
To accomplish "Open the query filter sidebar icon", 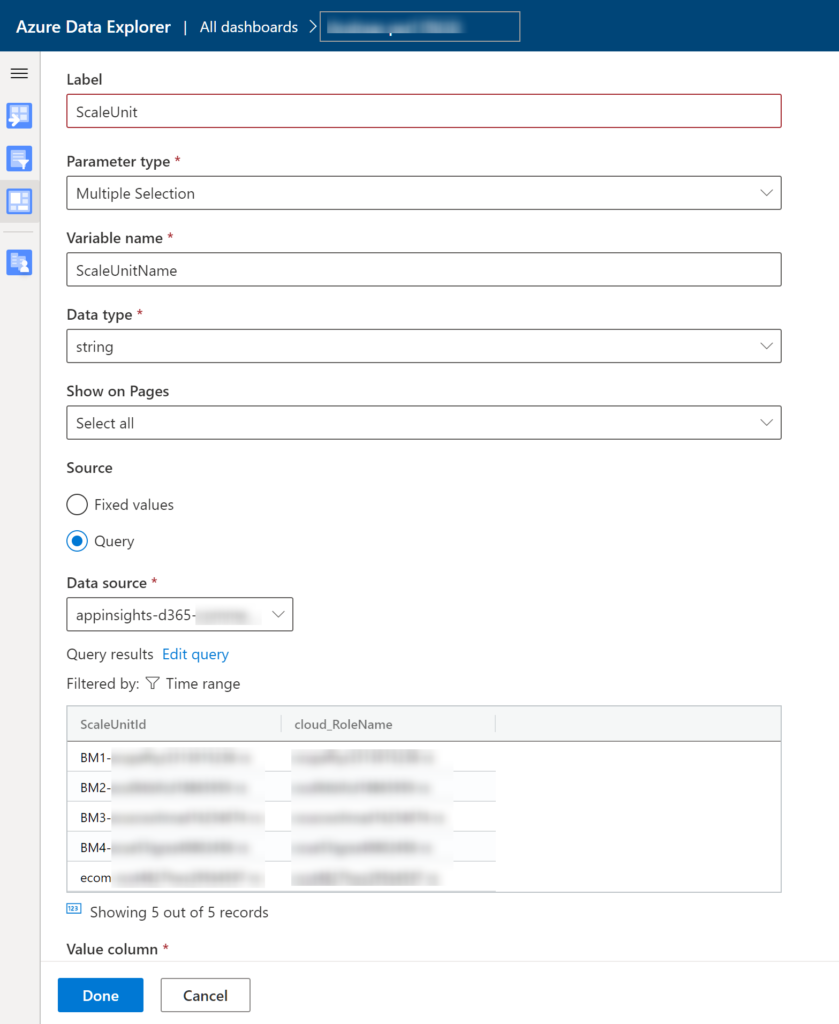I will pos(20,159).
